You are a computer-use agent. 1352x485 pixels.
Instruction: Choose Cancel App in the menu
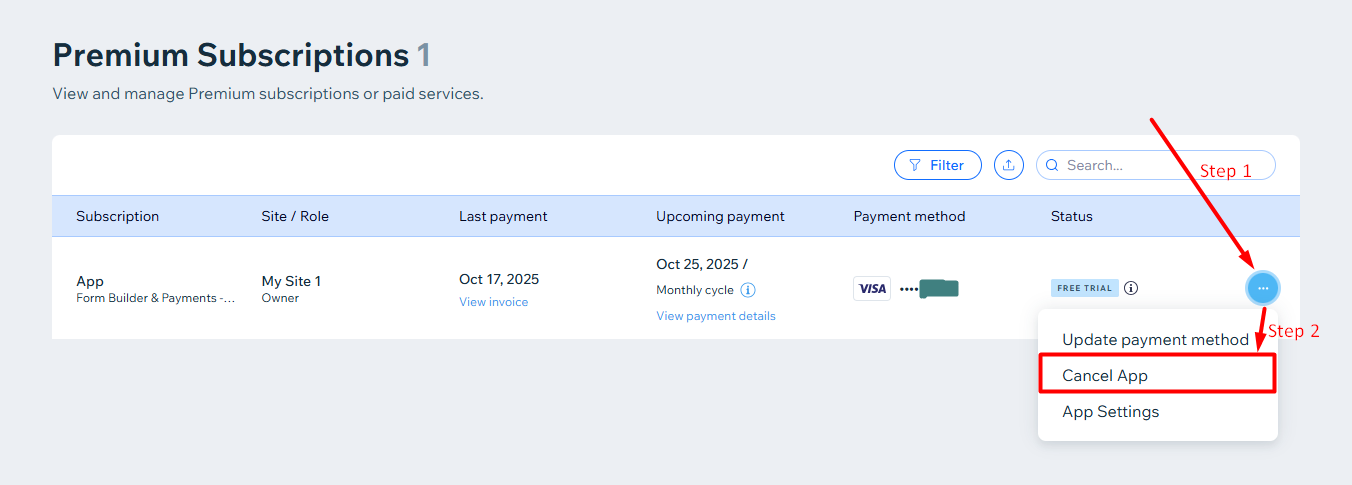coord(1157,375)
